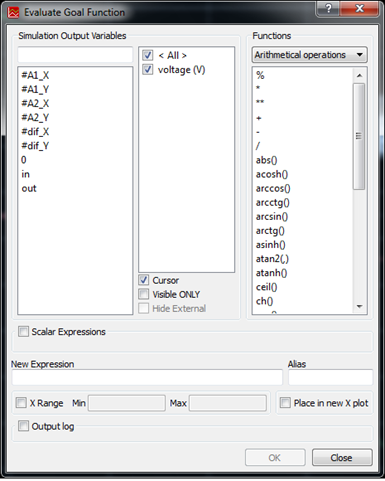The width and height of the screenshot is (385, 481).
Task: Choose the arcctg() function
Action: coord(273,202)
